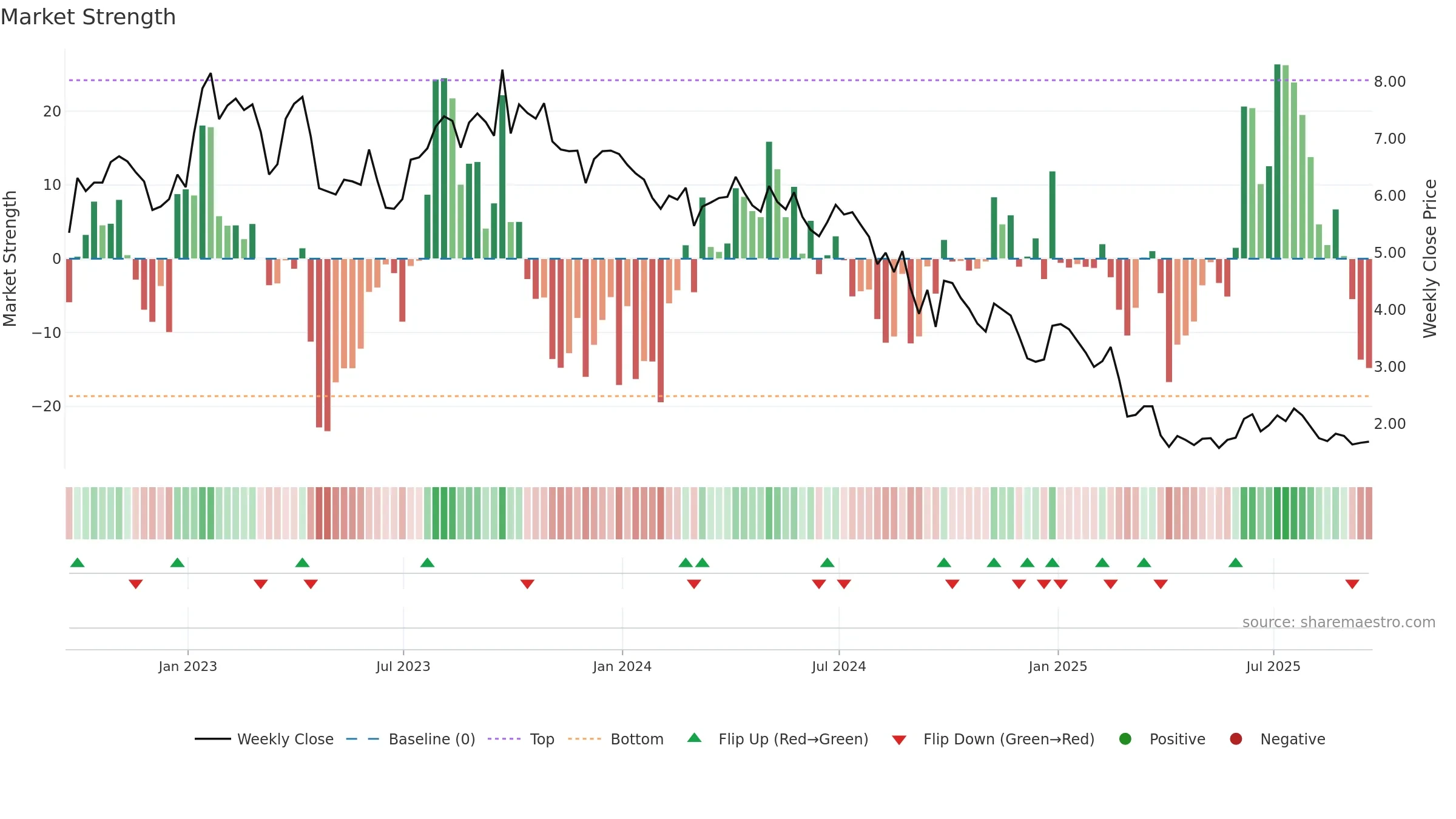Toggle the Positive legend entry
Viewport: 1456px width, 819px height.
click(1162, 739)
